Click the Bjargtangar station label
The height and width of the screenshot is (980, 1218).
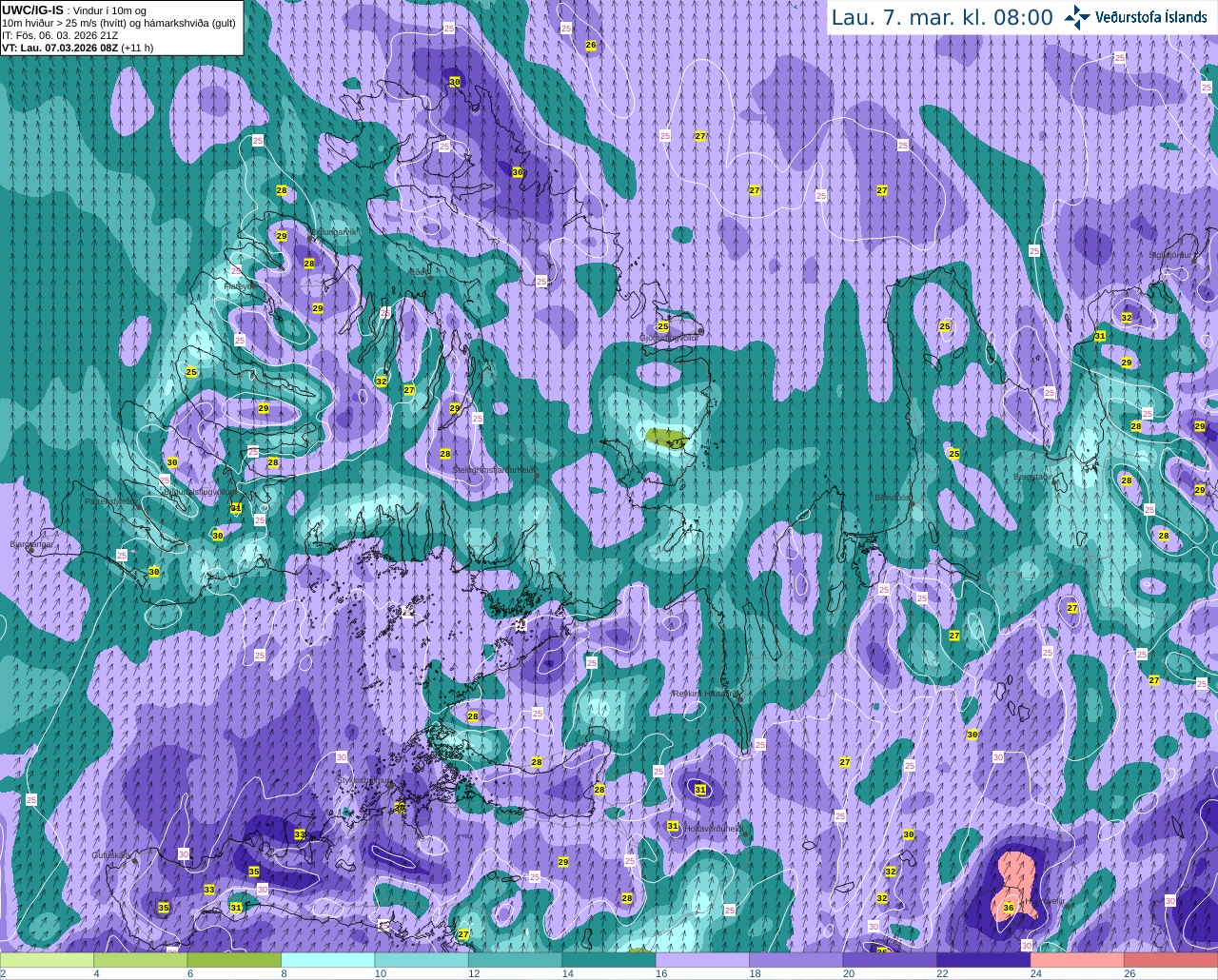point(31,544)
